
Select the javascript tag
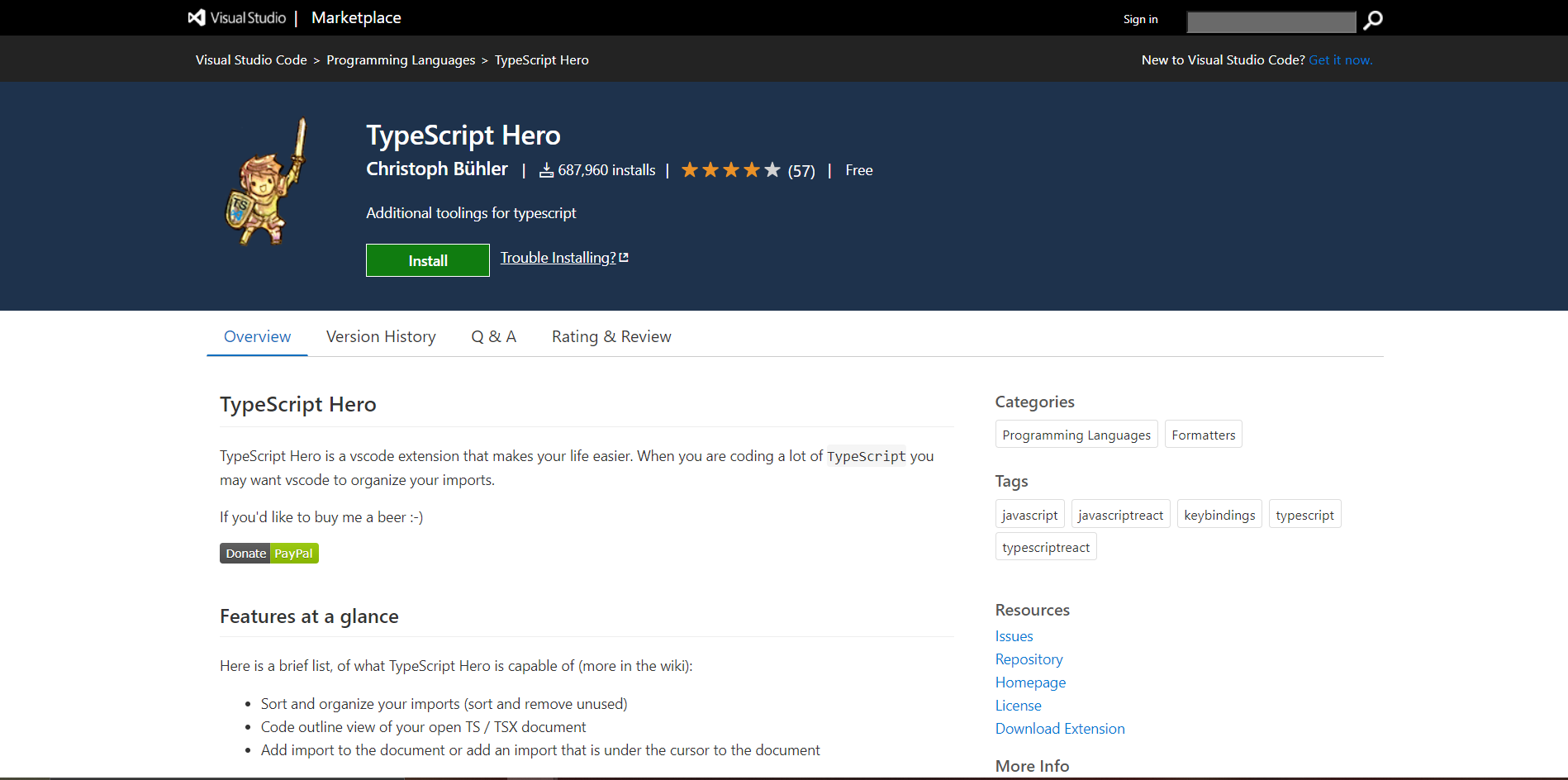(1029, 514)
